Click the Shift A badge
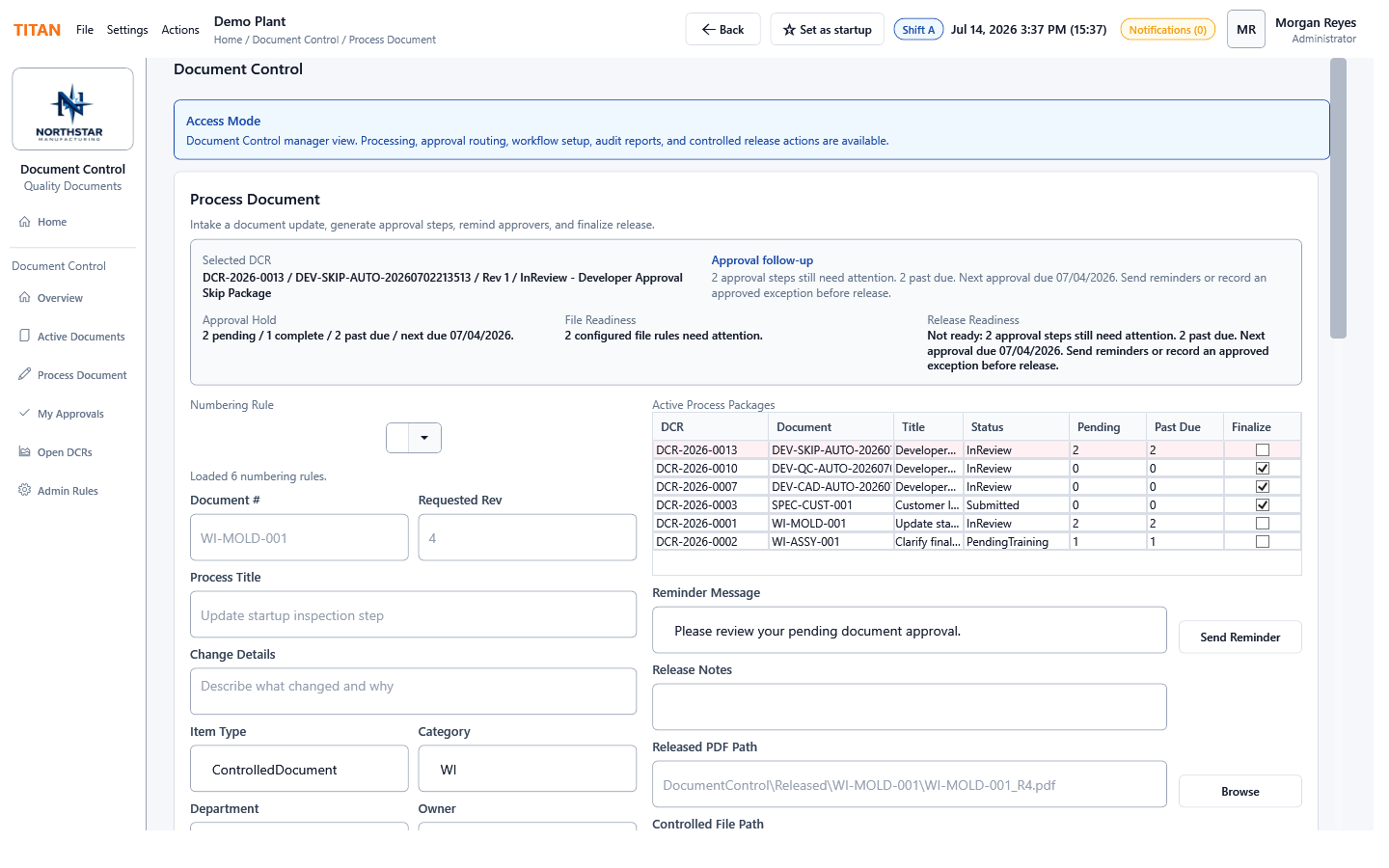Viewport: 1389px width, 868px height. [918, 30]
